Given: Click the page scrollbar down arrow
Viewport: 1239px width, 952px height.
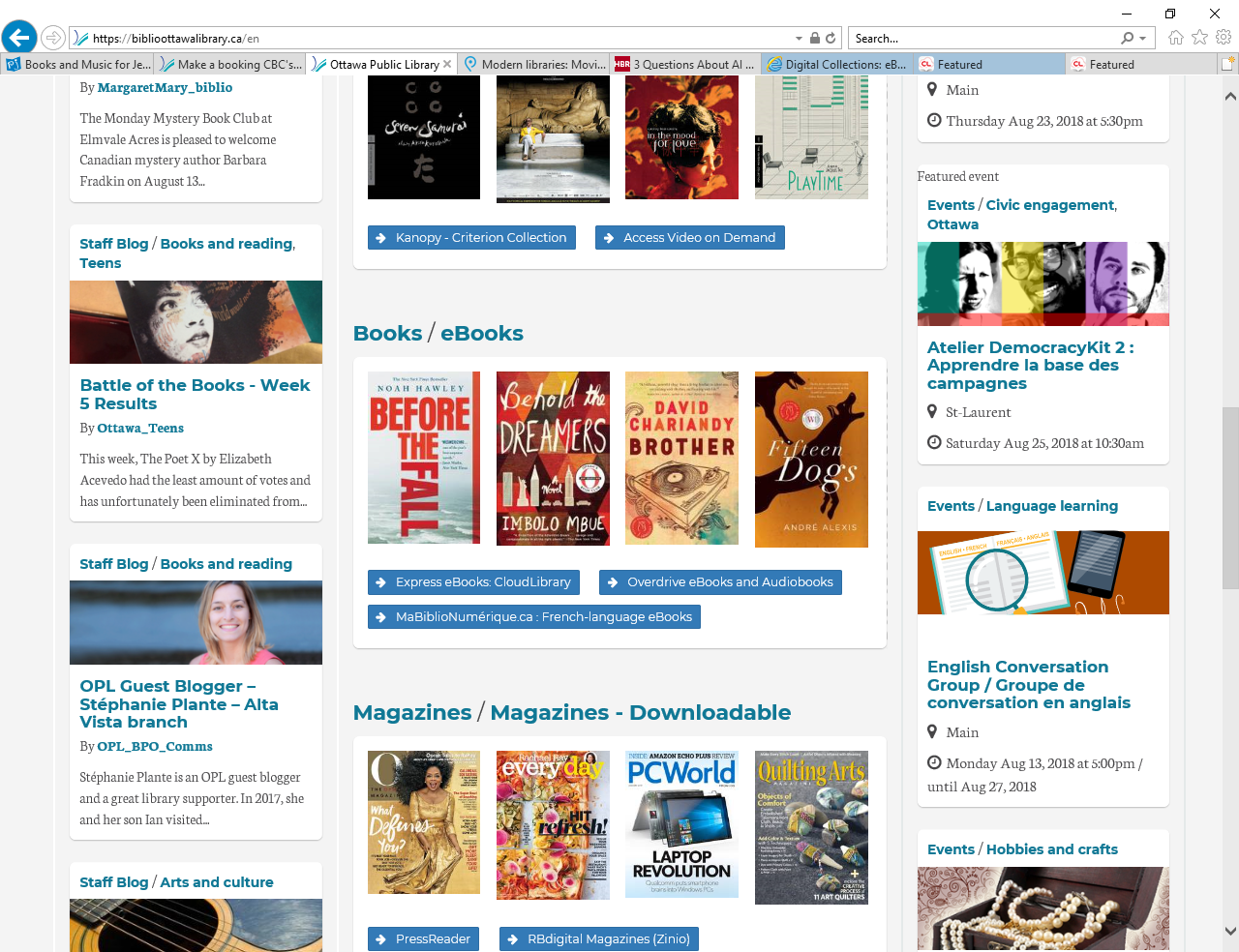Looking at the screenshot, I should tap(1230, 932).
